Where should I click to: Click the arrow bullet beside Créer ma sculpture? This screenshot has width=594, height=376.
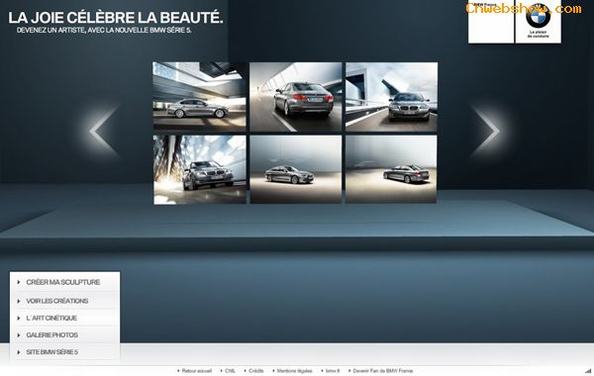19,282
